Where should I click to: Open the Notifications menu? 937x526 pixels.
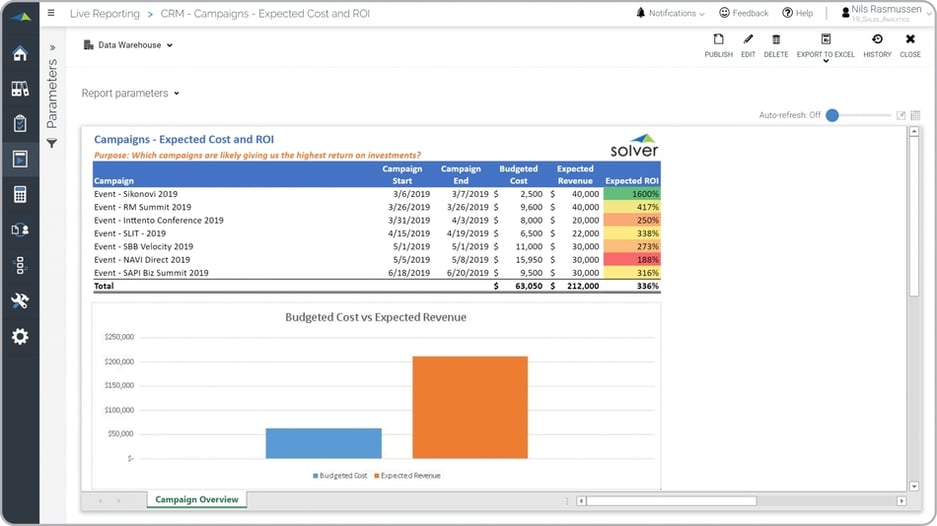tap(670, 13)
